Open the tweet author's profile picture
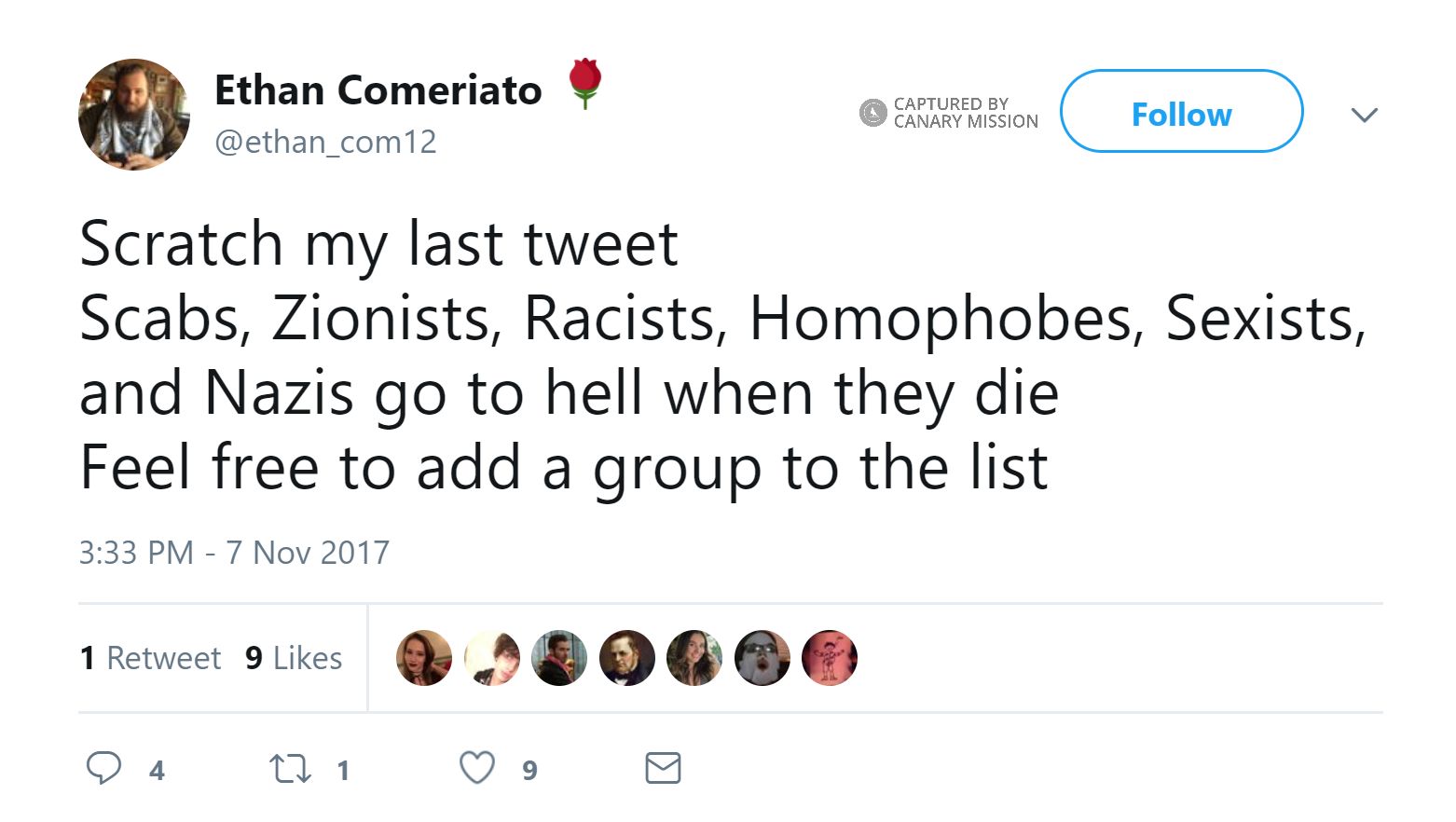Viewport: 1456px width, 822px height. [x=133, y=115]
